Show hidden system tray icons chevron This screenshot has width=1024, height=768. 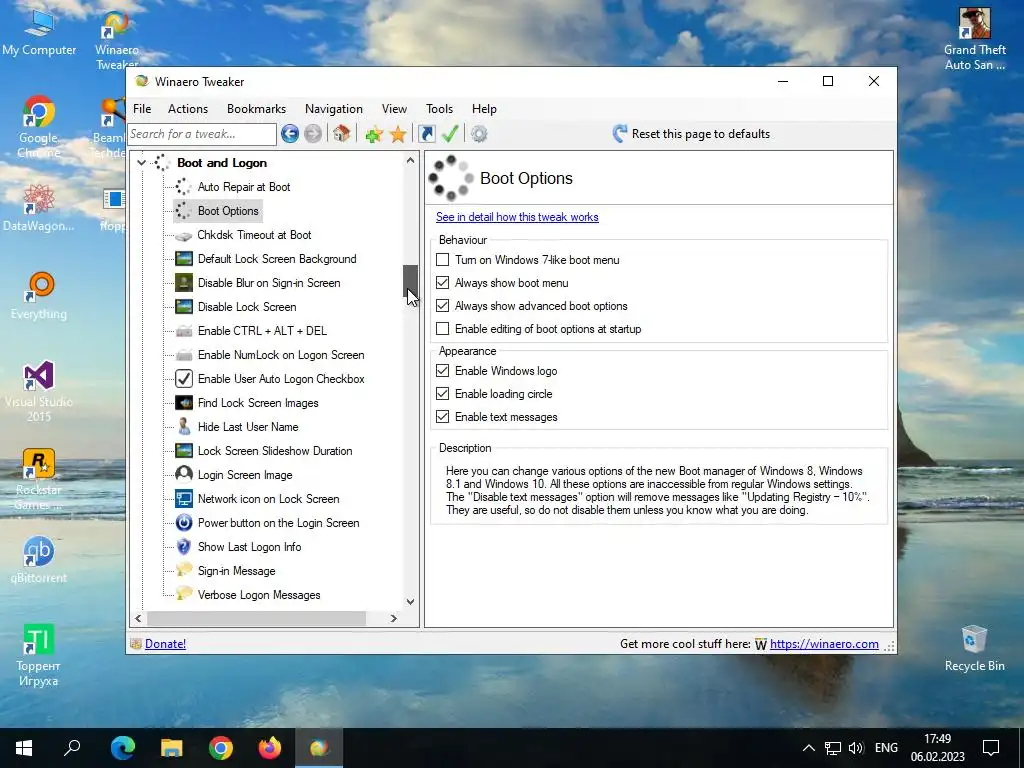click(x=808, y=748)
